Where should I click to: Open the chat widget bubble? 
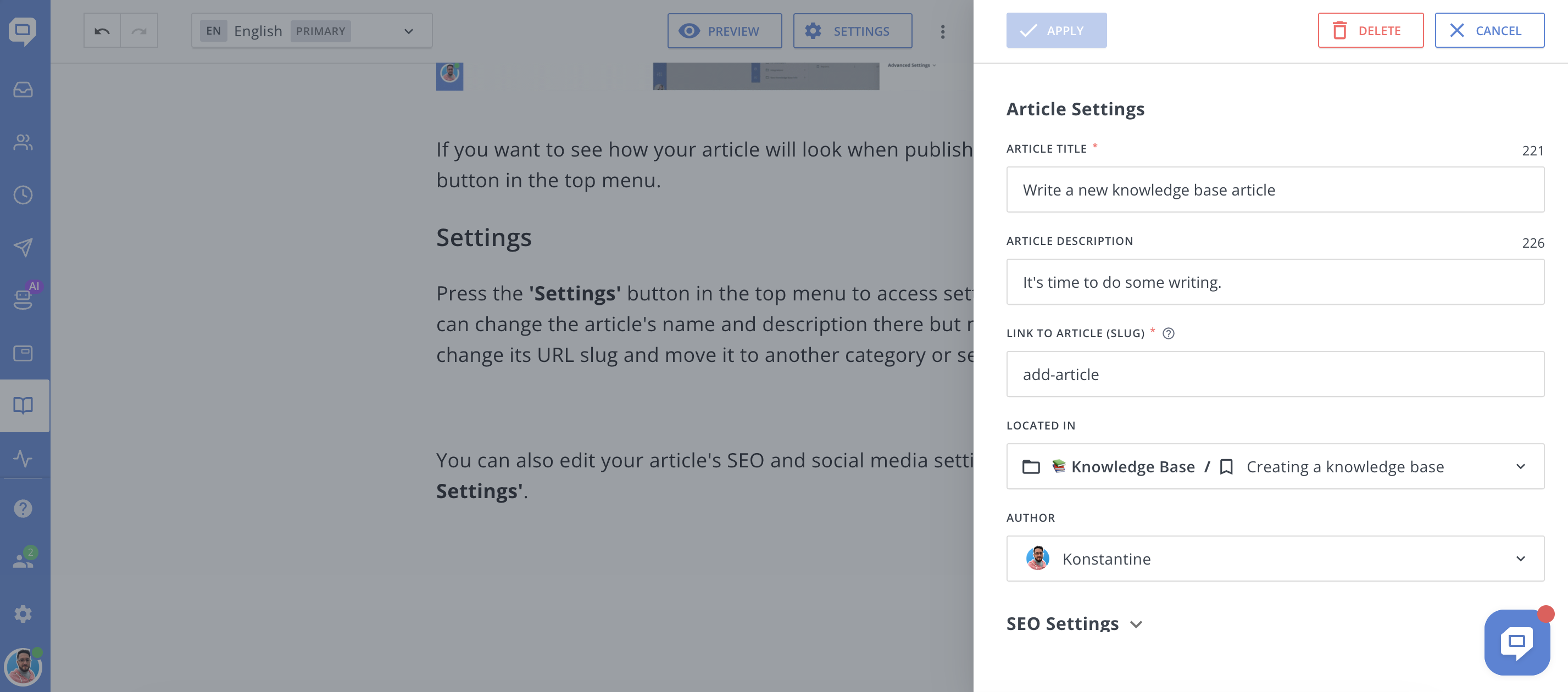click(x=1516, y=643)
